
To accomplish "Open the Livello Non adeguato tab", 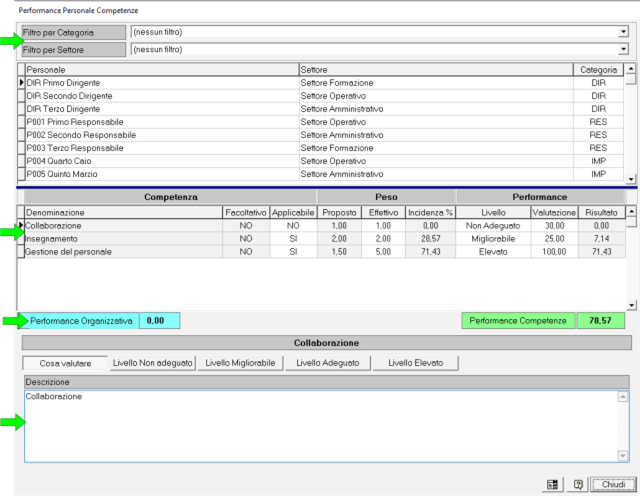I will point(153,363).
